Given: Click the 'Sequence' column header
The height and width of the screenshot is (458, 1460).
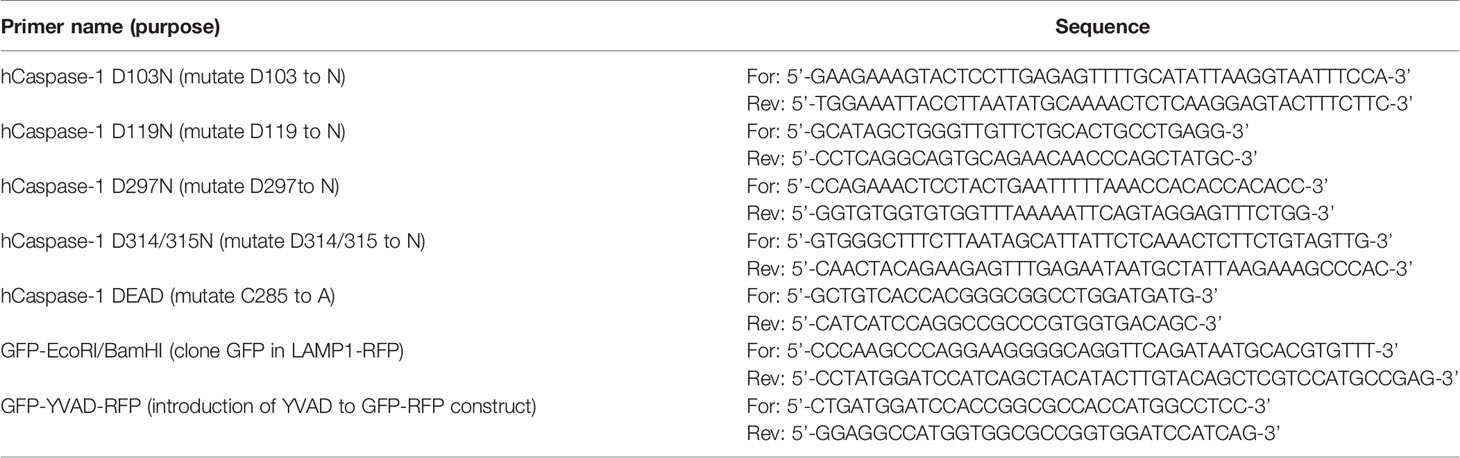Looking at the screenshot, I should click(x=1102, y=28).
